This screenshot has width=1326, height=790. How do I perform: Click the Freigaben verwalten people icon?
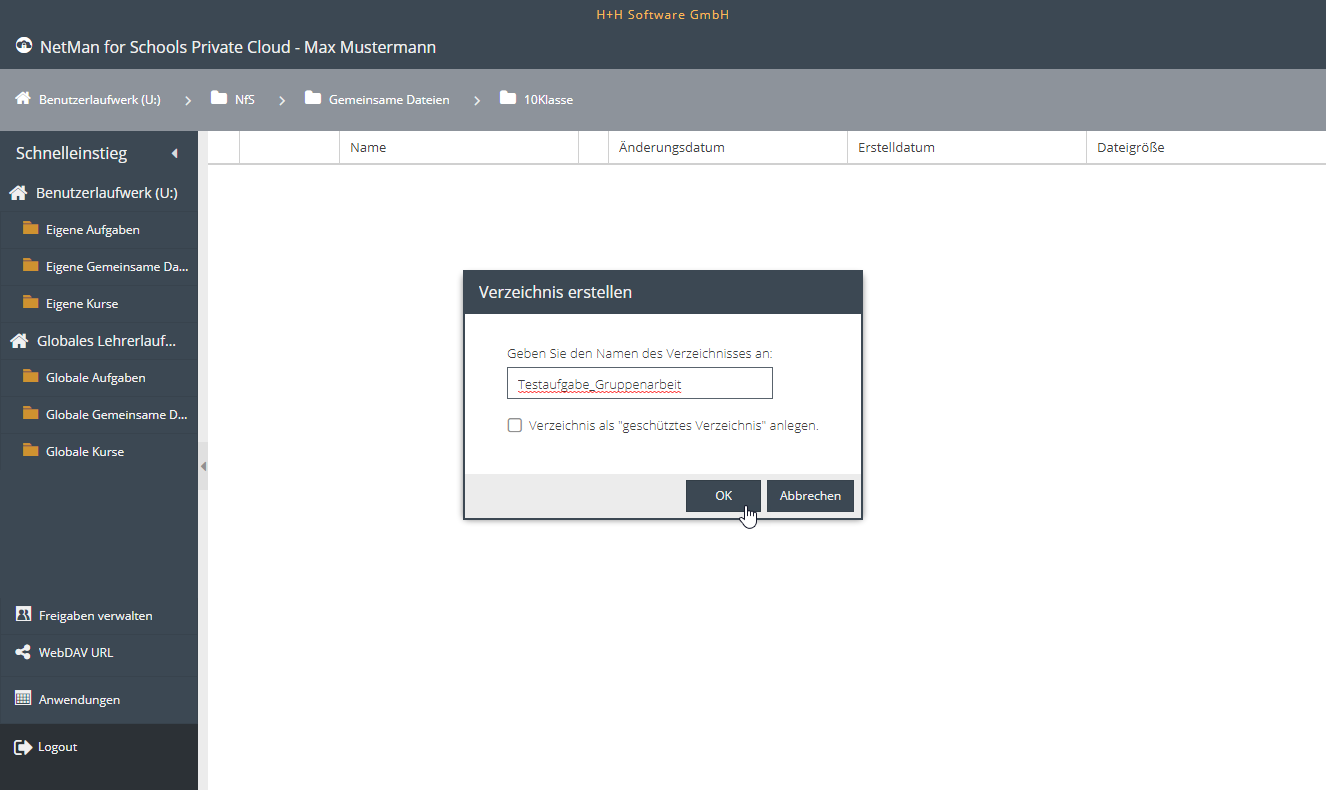(23, 615)
